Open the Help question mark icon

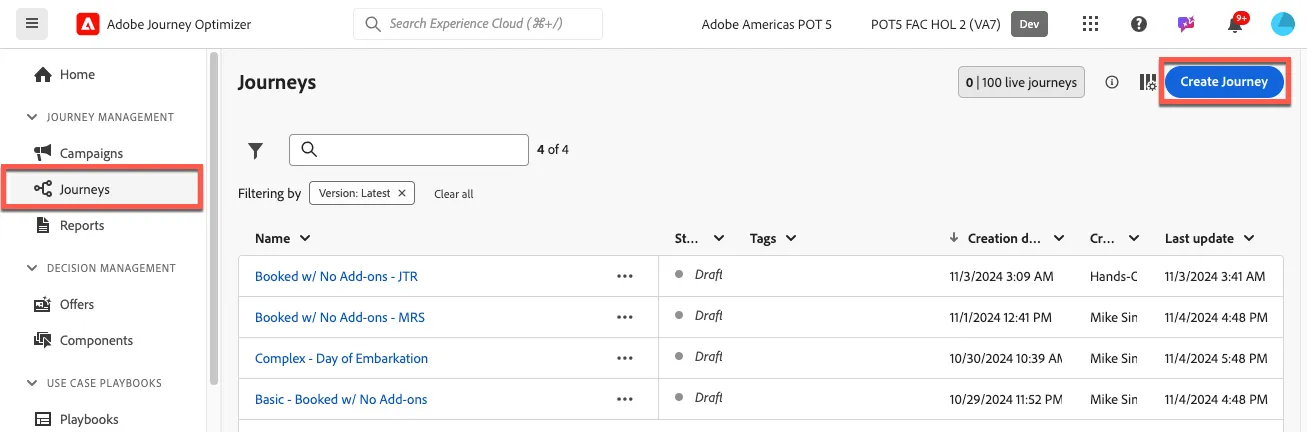[x=1138, y=24]
